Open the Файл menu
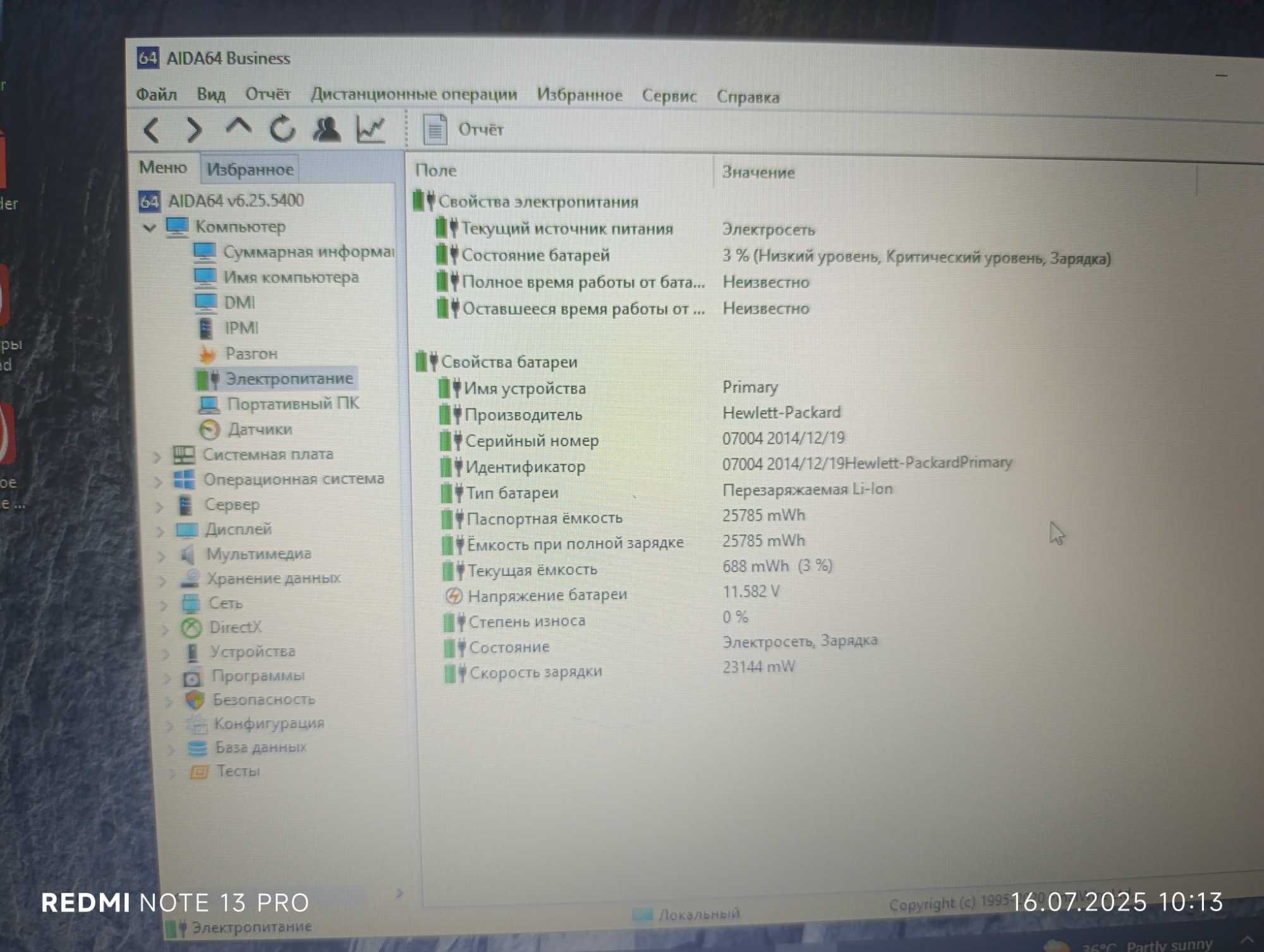This screenshot has width=1264, height=952. (x=156, y=94)
